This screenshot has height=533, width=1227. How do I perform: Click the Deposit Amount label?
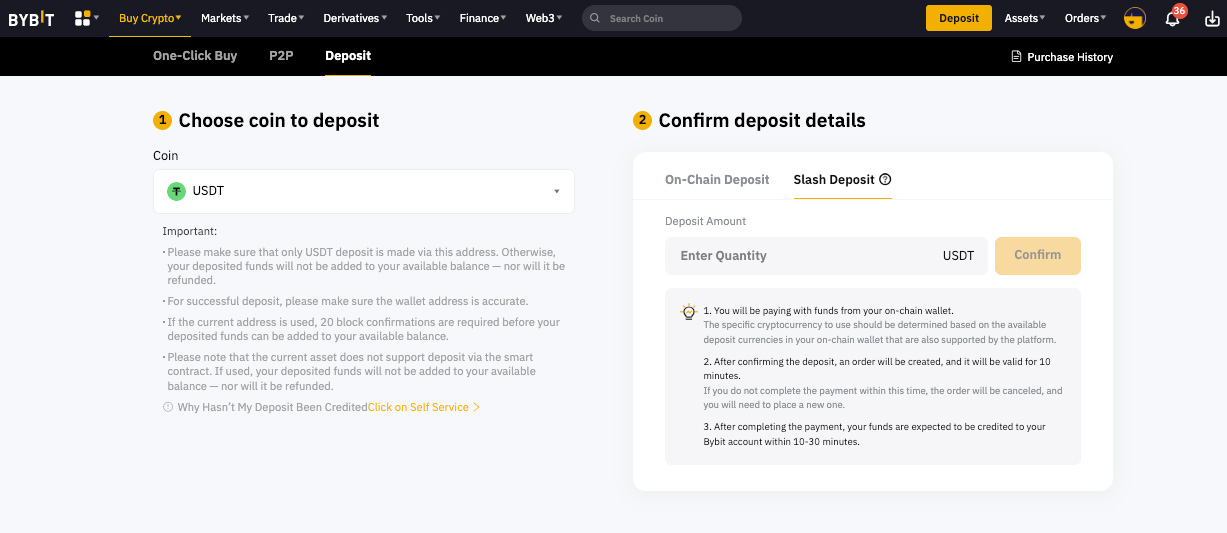pos(706,221)
